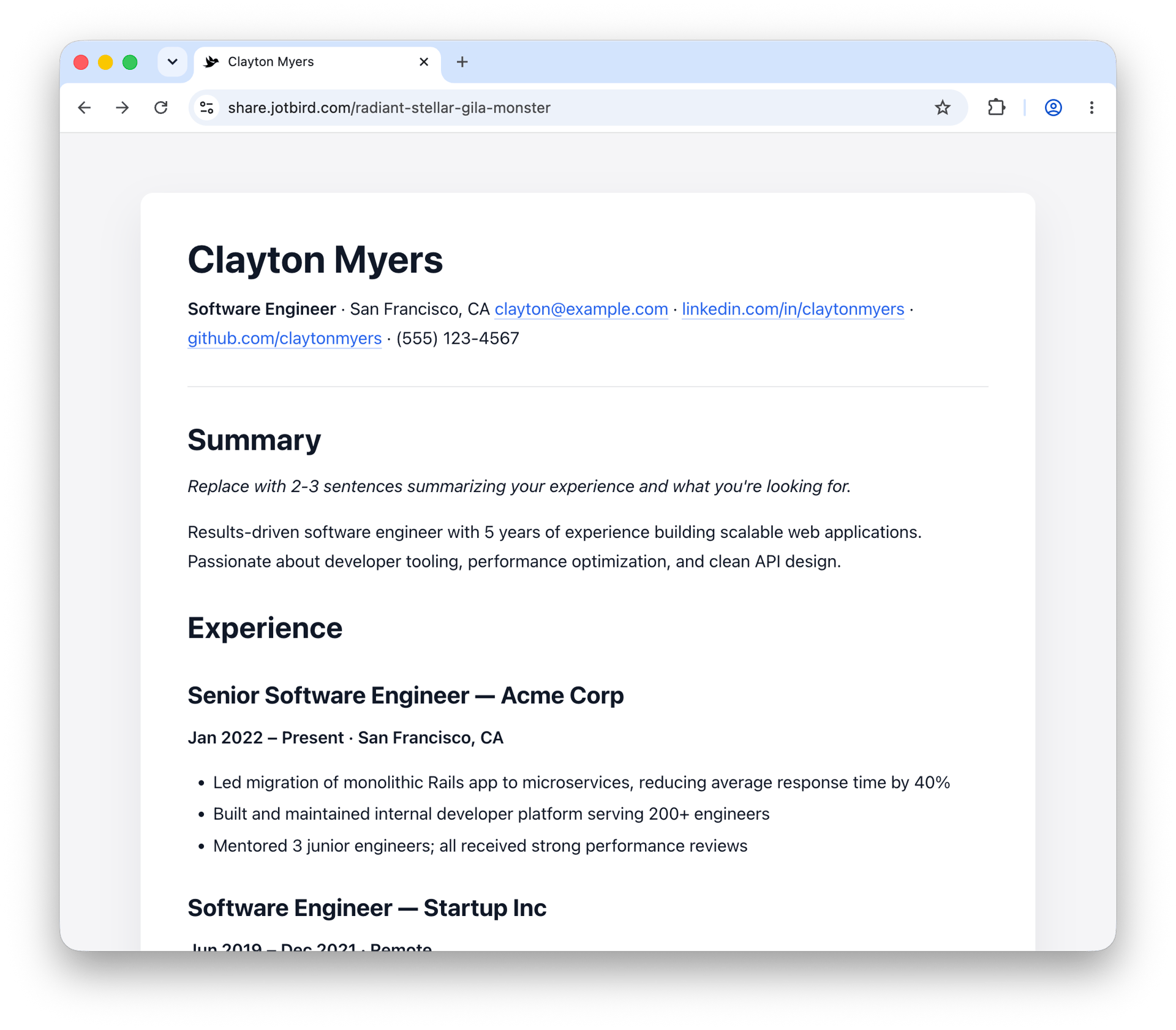Open the Chrome three-dot menu
This screenshot has height=1030, width=1176.
[1091, 108]
